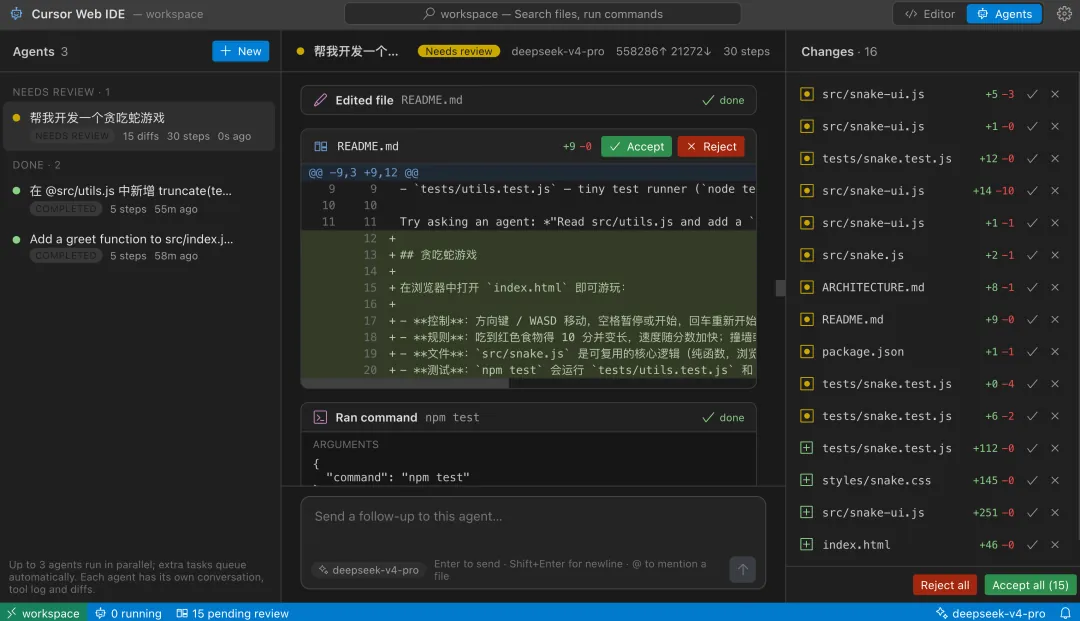Accept README.md change in Changes list
This screenshot has width=1080, height=621.
[x=1032, y=319]
